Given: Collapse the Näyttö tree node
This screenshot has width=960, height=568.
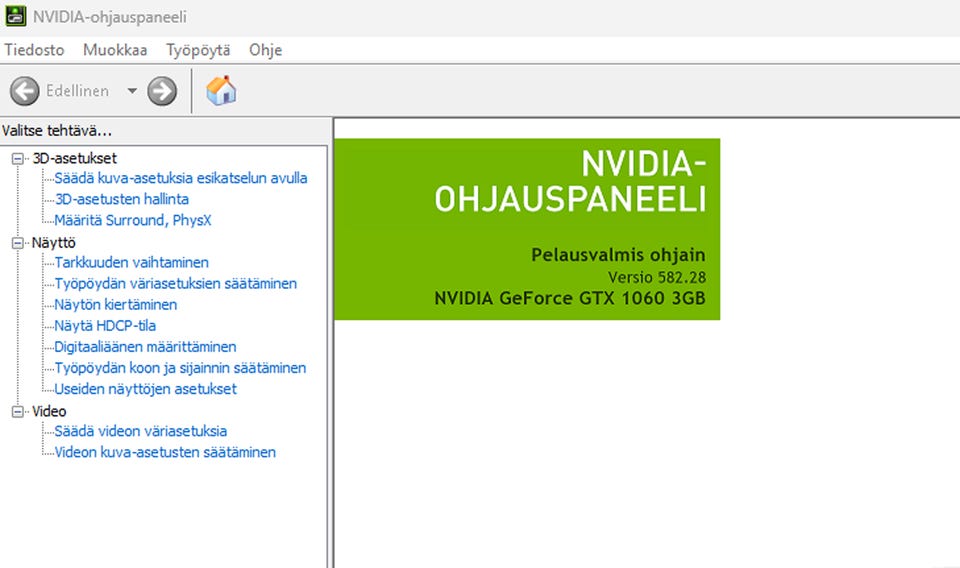Looking at the screenshot, I should click(18, 243).
